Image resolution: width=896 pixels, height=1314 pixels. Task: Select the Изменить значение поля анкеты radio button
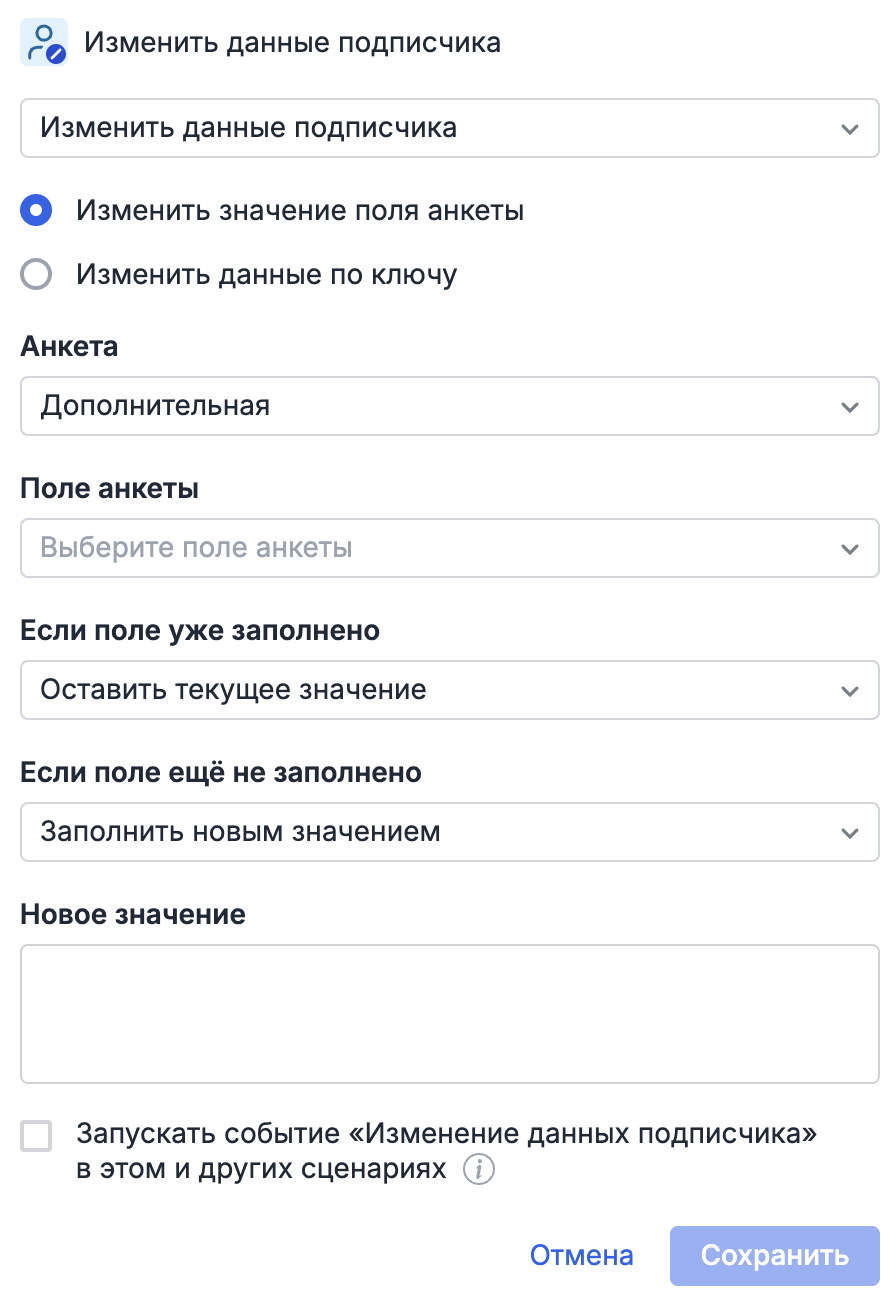36,211
